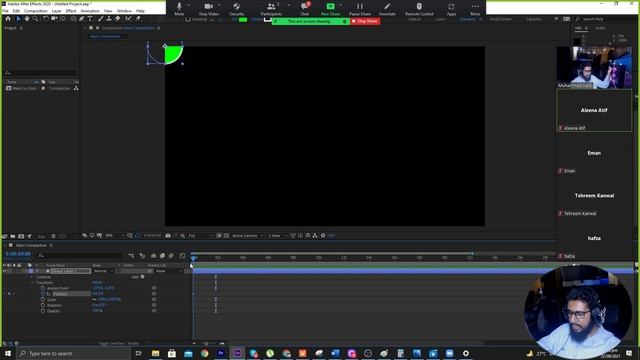
Task: Toggle Anchor Point stopwatch
Action: 43,288
